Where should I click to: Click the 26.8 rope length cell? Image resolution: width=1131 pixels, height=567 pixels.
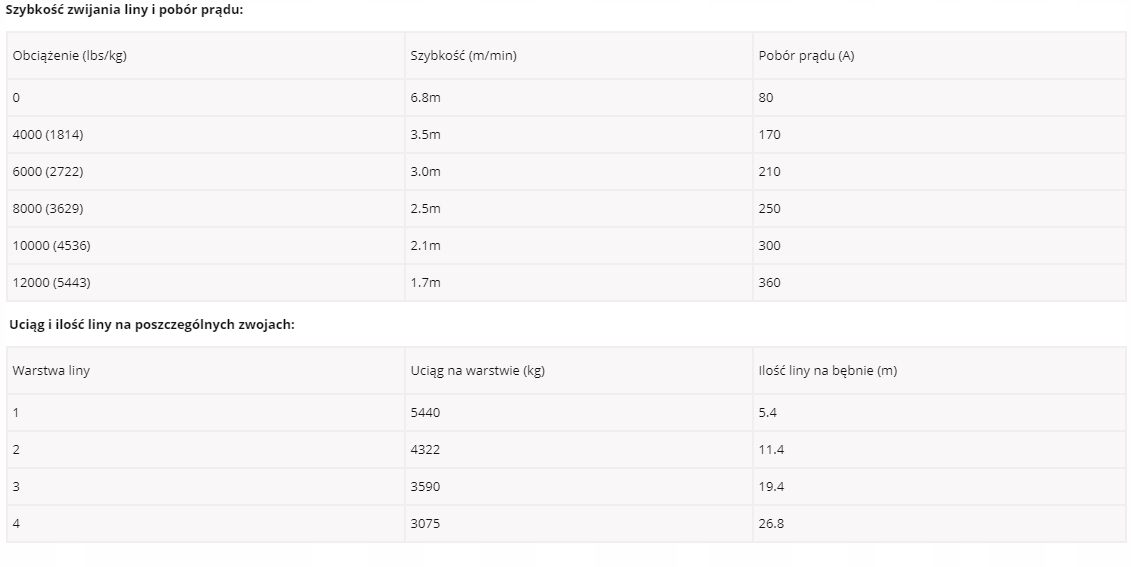771,523
